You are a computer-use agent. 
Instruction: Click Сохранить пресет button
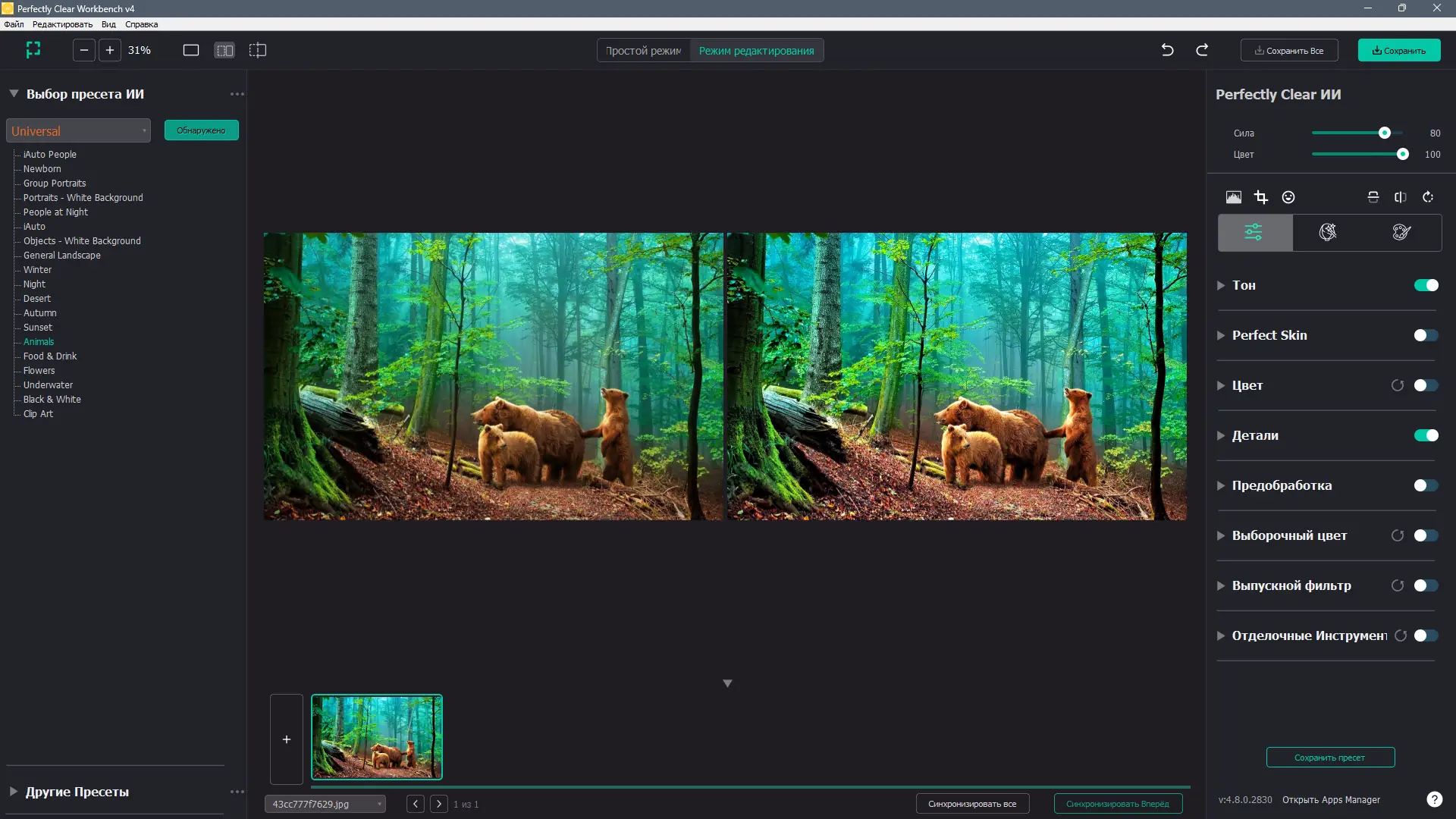point(1329,757)
